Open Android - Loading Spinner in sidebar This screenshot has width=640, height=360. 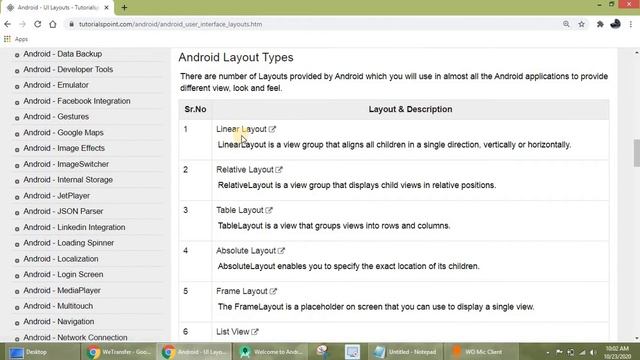69,243
